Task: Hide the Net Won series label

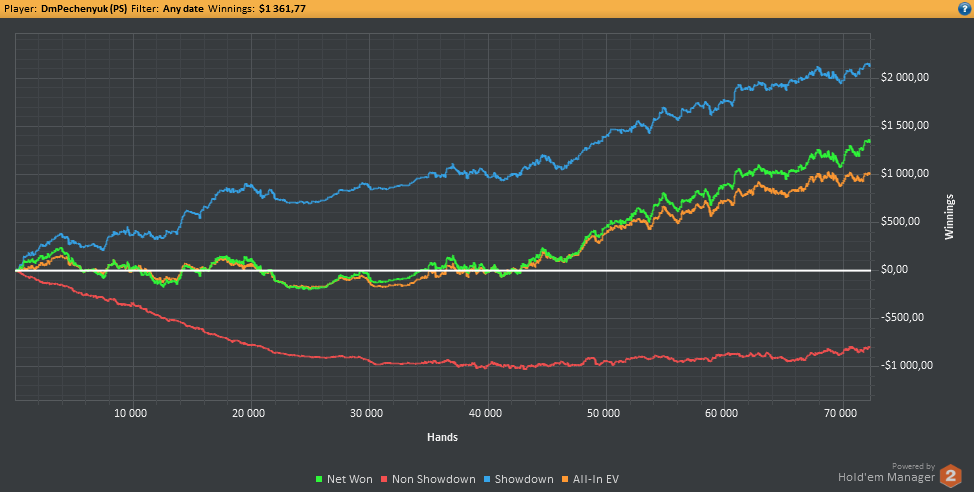Action: [x=350, y=480]
